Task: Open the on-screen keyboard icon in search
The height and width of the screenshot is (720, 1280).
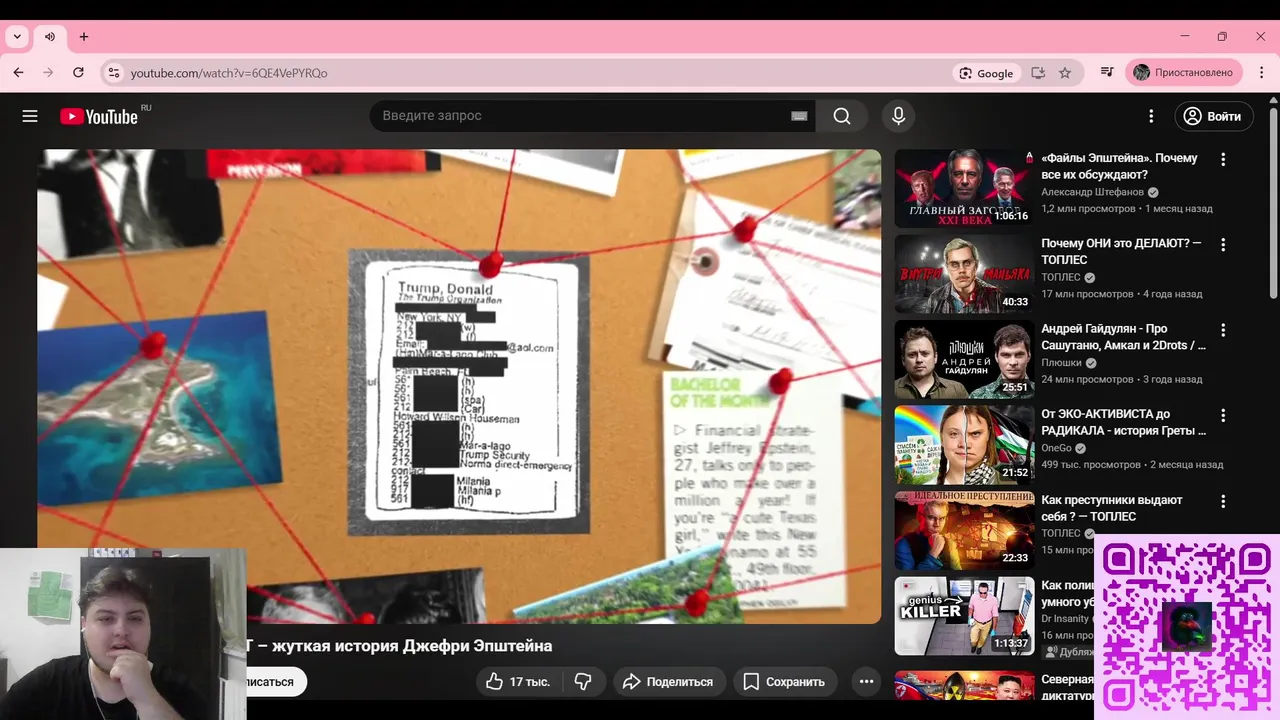Action: pyautogui.click(x=799, y=116)
